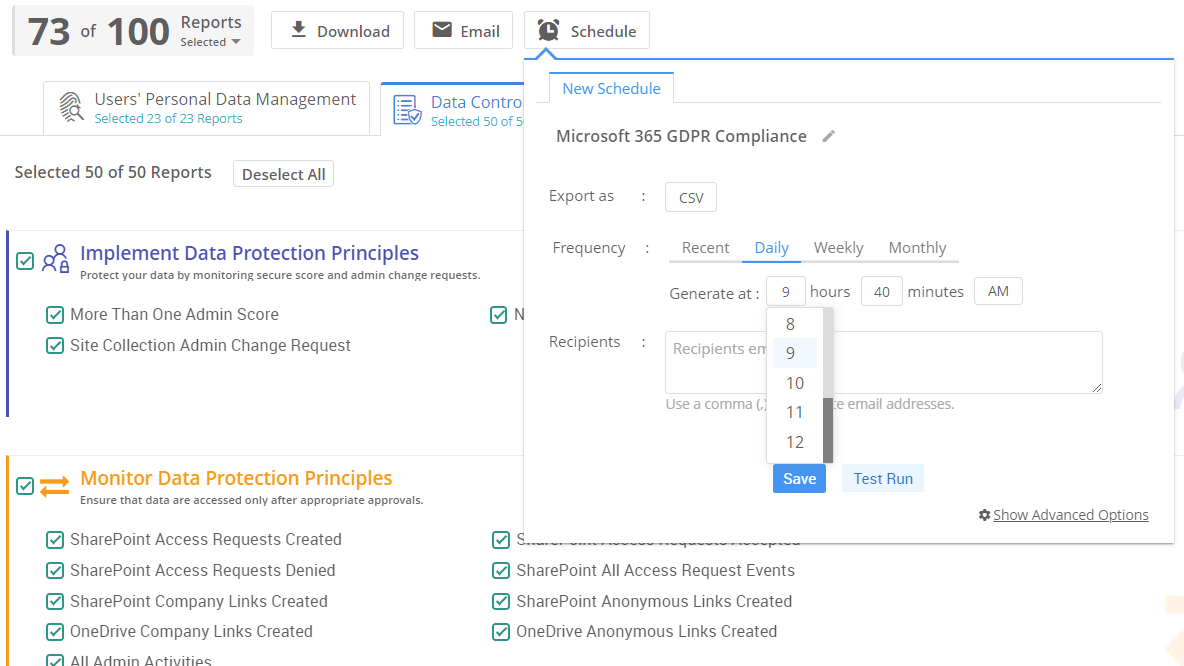Screen dimensions: 1184x666
Task: Toggle the Implement Data Protection Principles section checkbox
Action: click(24, 261)
